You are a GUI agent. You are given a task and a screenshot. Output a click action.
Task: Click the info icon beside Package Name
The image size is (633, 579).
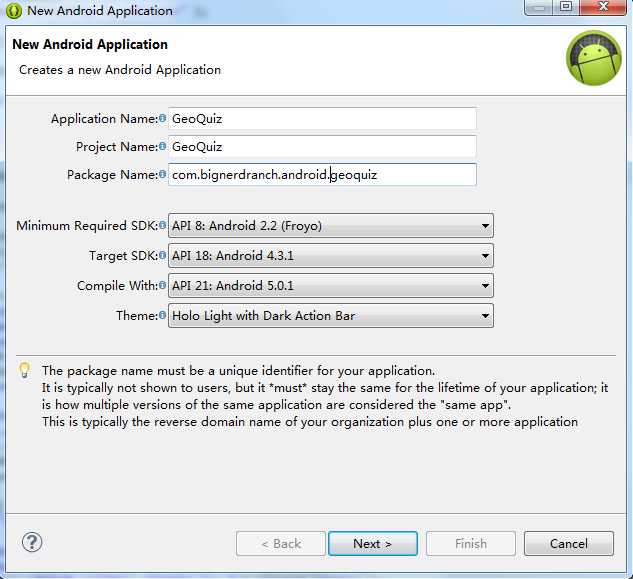pyautogui.click(x=162, y=174)
